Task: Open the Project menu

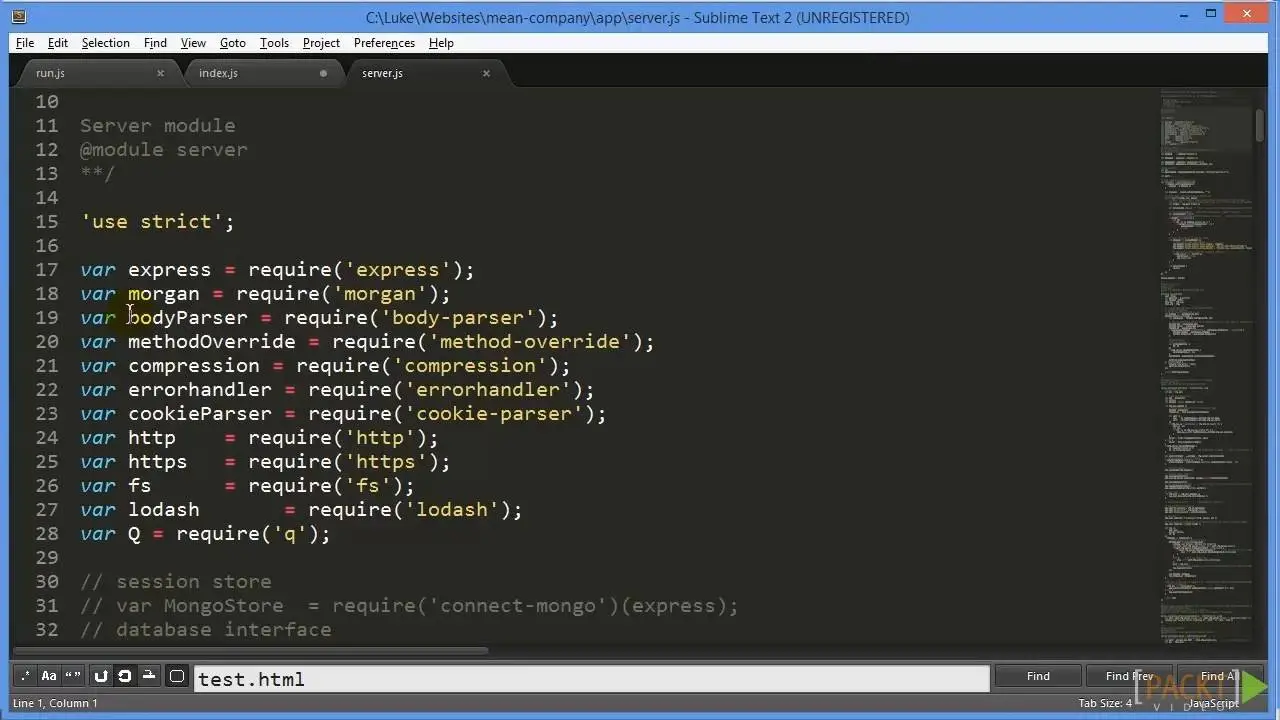Action: (x=321, y=43)
